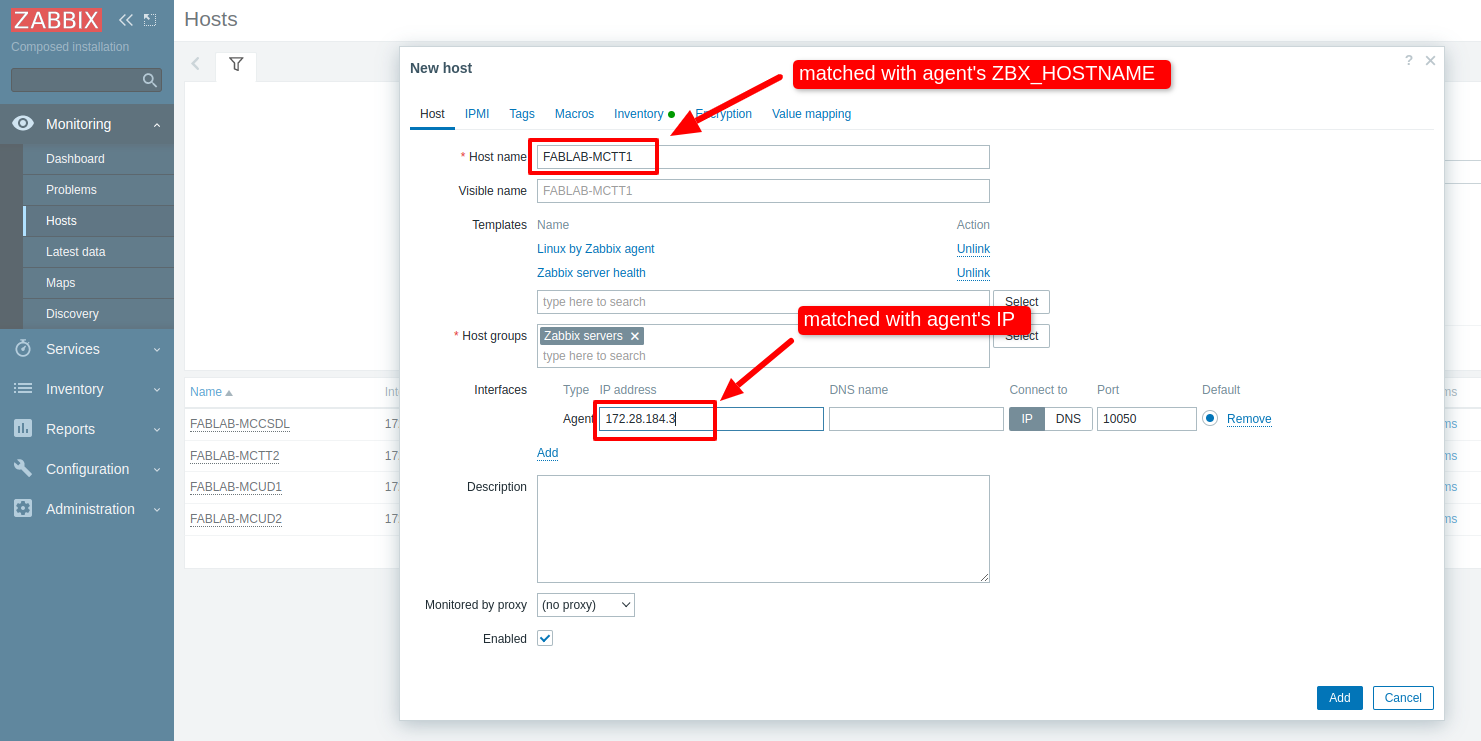Open Zabbix server health template link

point(591,273)
